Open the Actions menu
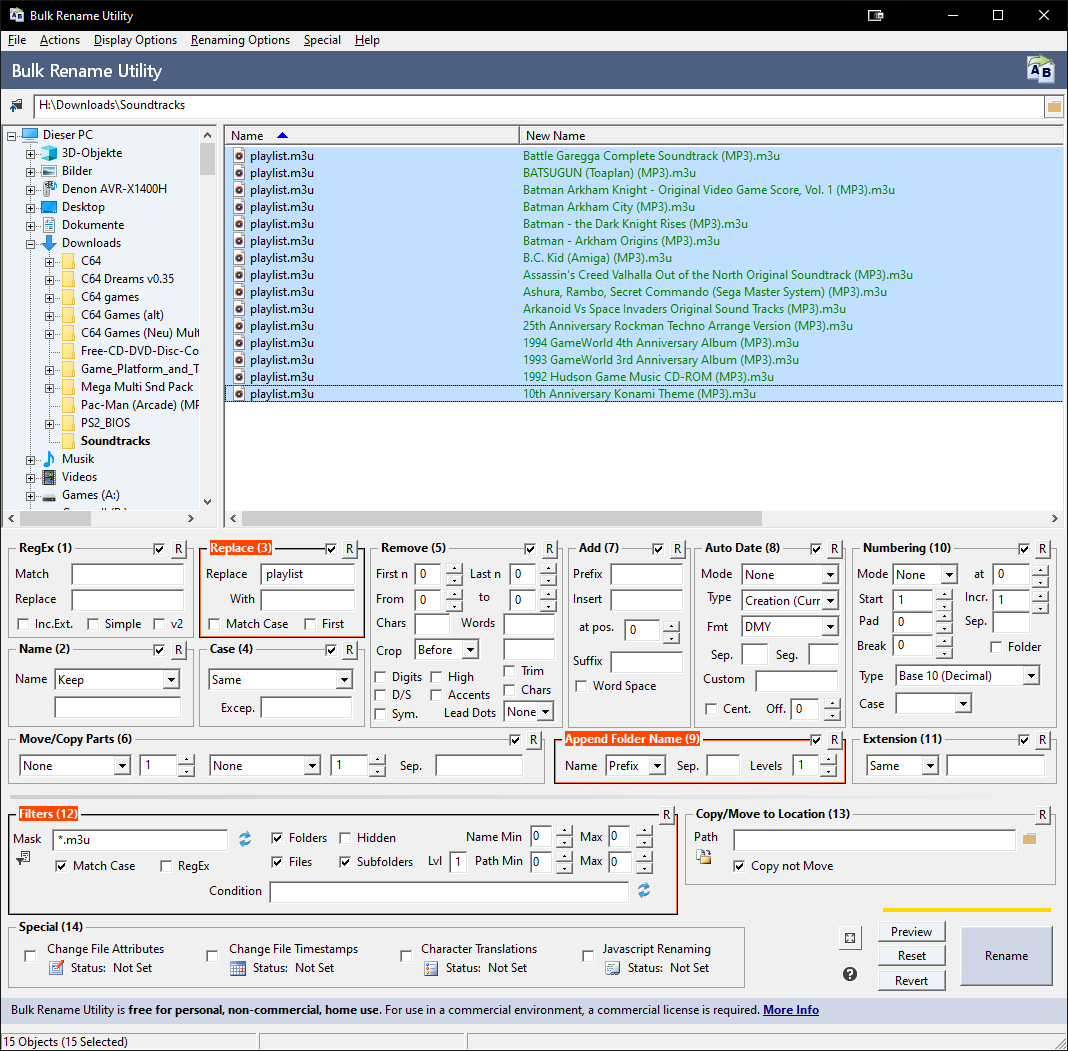The image size is (1068, 1051). pos(60,40)
